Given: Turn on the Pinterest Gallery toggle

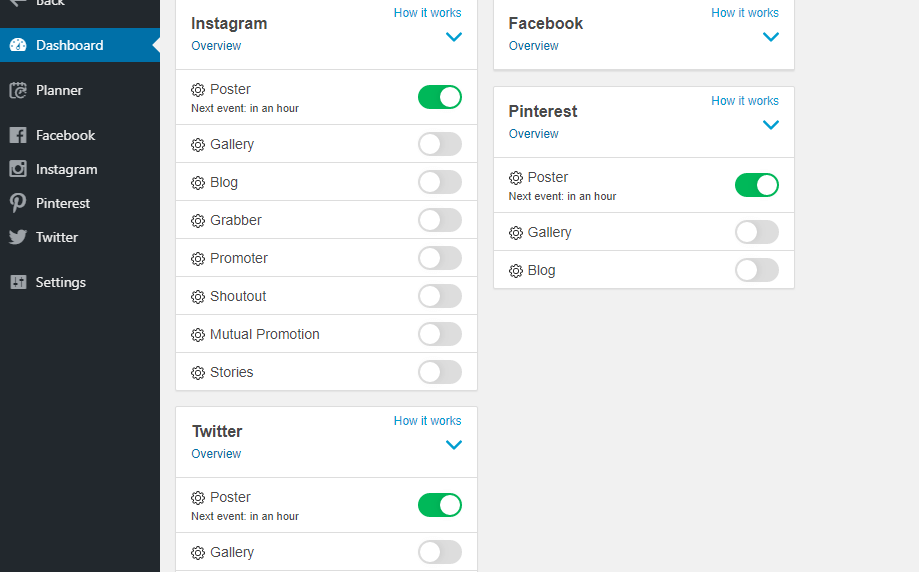Looking at the screenshot, I should [x=757, y=232].
